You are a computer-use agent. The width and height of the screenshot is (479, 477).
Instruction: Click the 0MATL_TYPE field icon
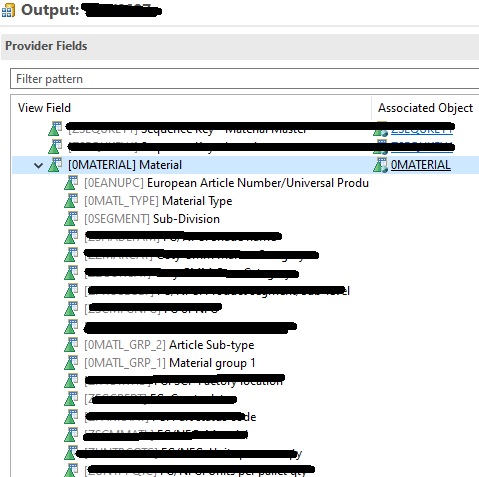[x=71, y=201]
